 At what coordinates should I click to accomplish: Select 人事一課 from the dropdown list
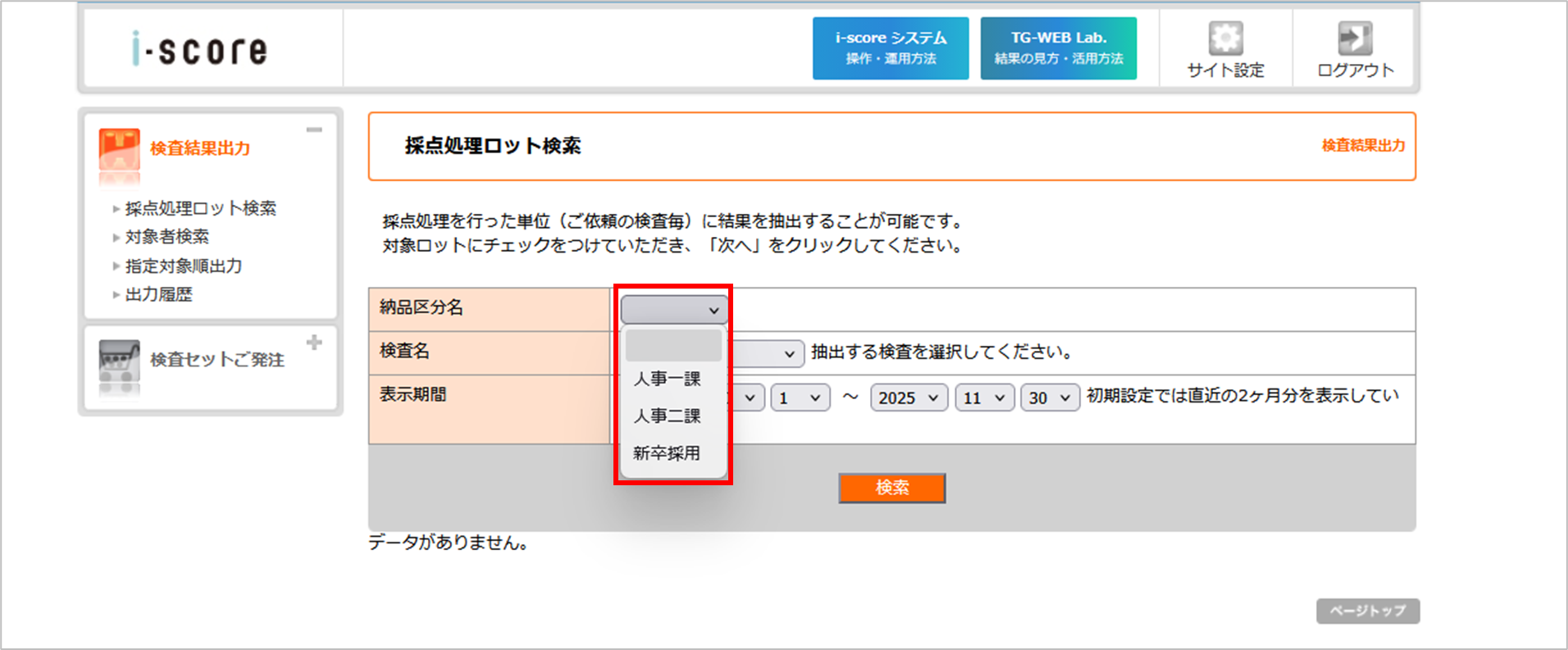pyautogui.click(x=668, y=379)
